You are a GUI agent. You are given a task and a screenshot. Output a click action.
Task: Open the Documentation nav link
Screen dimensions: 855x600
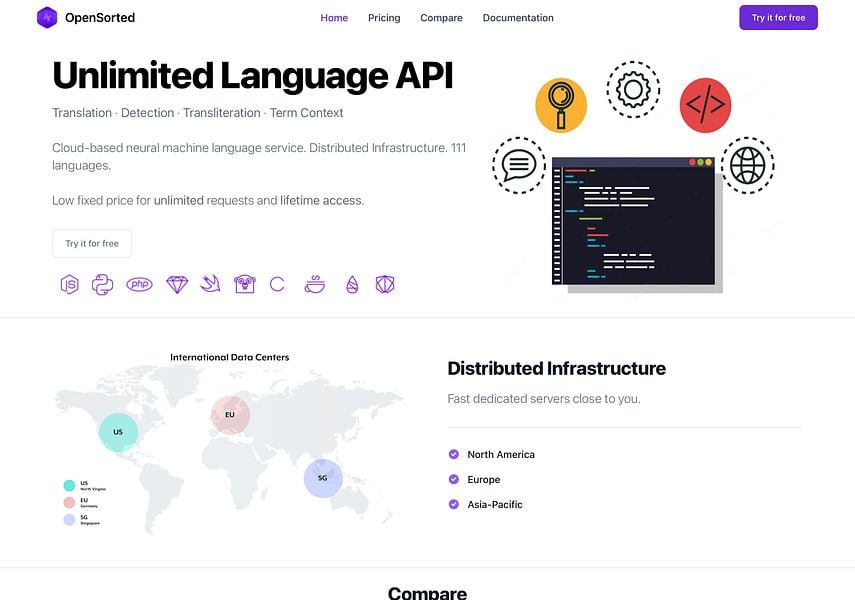(x=518, y=18)
